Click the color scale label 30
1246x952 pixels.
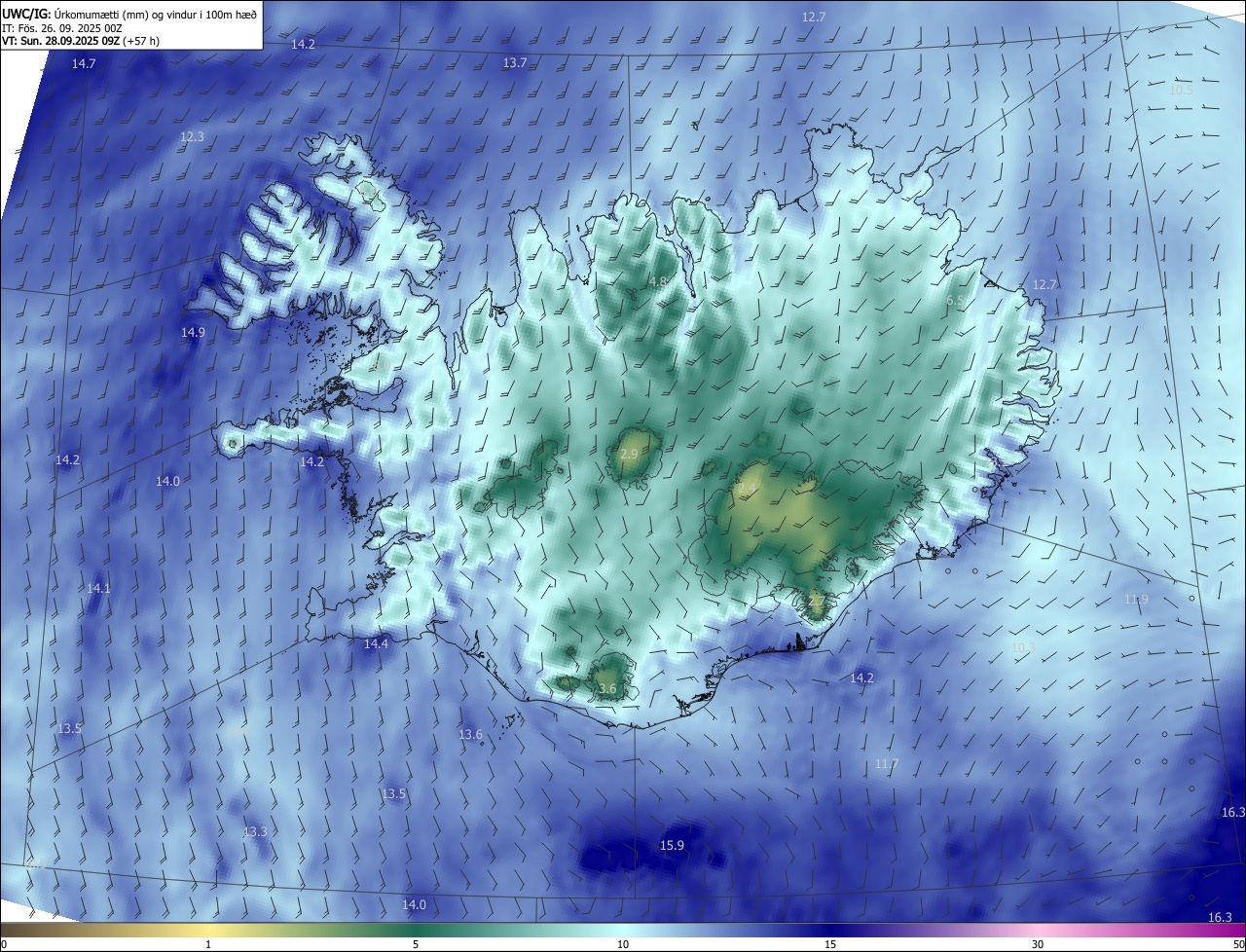[x=1038, y=945]
